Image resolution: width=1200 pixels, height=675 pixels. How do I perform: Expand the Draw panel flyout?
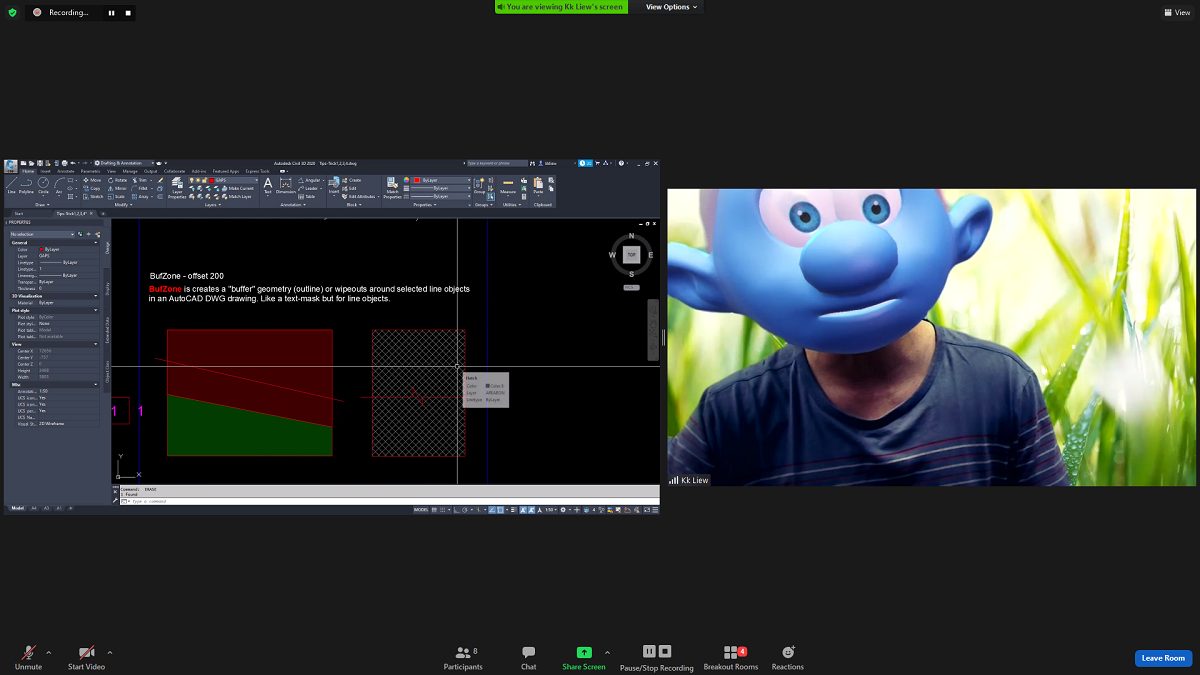tap(42, 205)
